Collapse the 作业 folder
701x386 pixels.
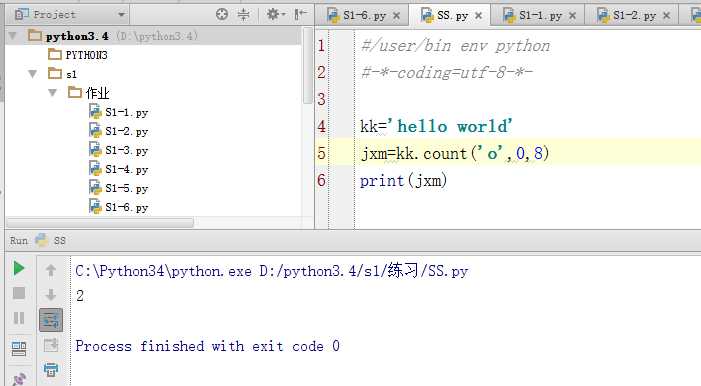53,93
